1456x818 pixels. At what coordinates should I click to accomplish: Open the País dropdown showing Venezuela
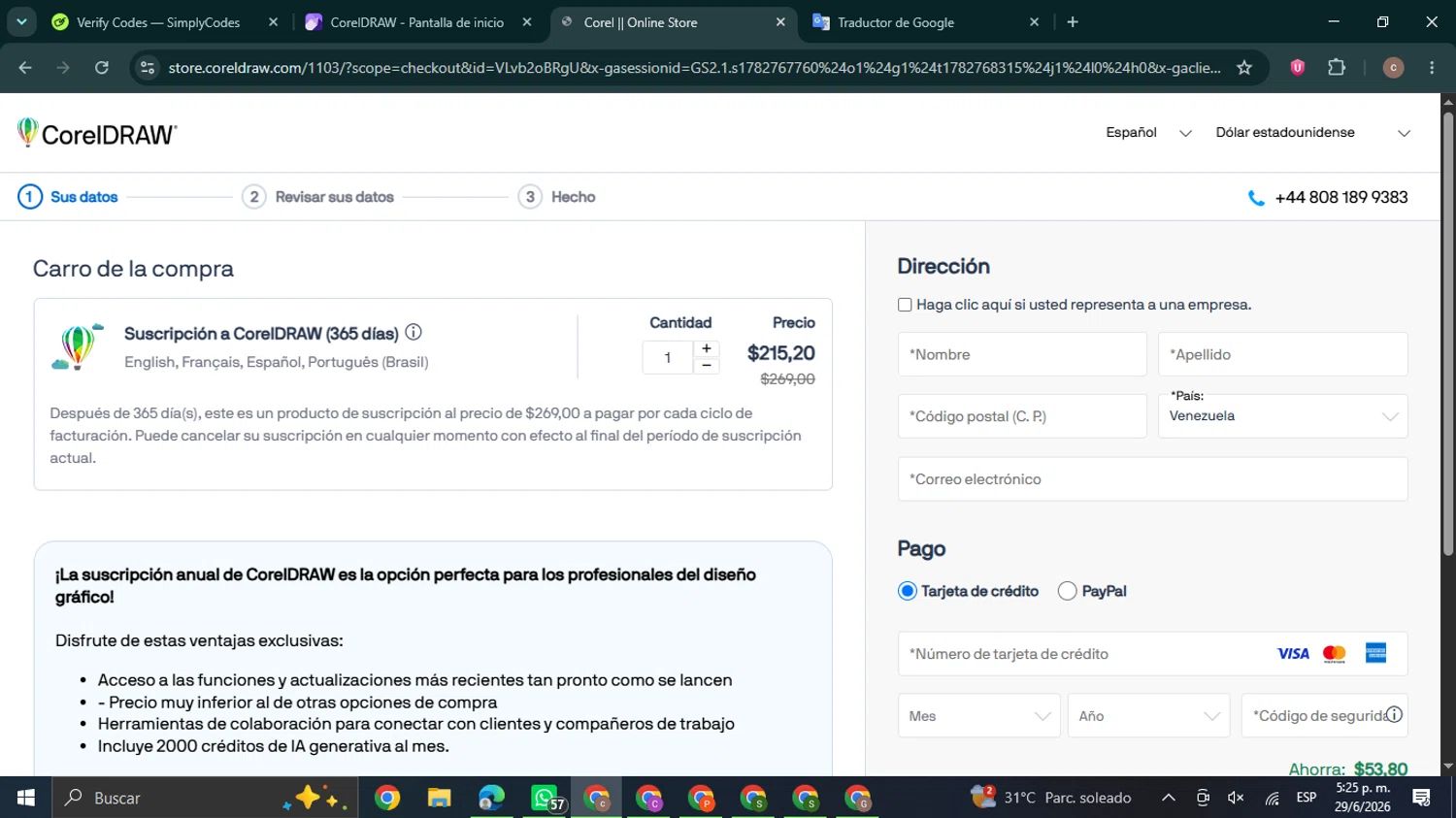coord(1282,415)
